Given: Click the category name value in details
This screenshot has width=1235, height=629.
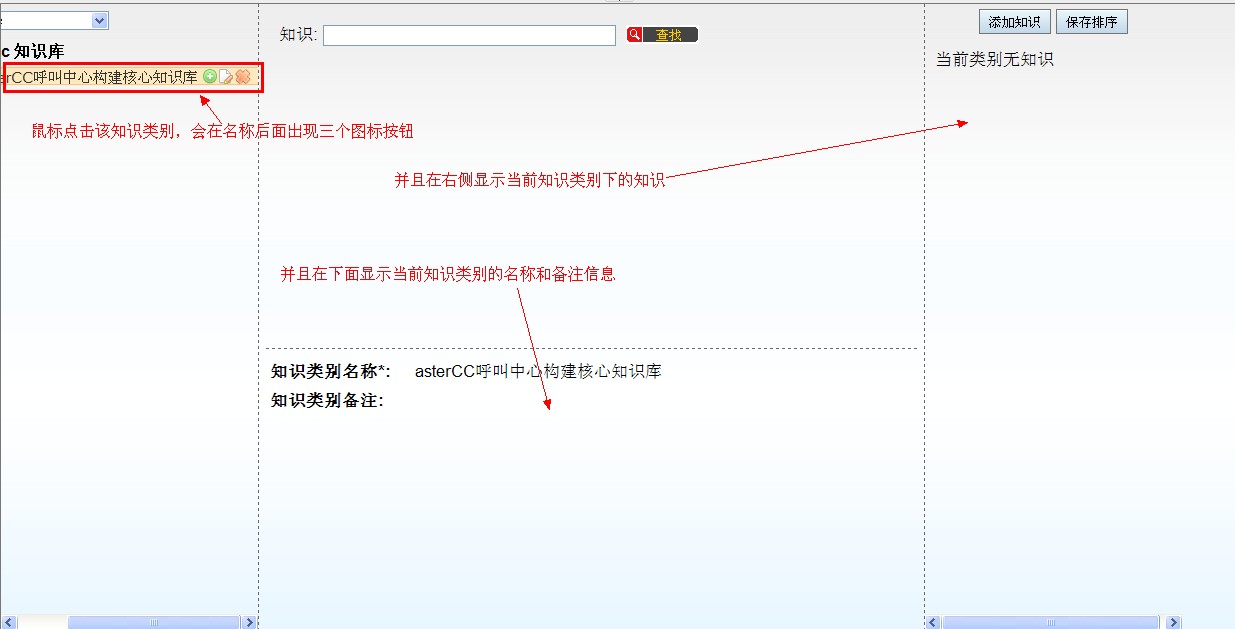Looking at the screenshot, I should 538,371.
